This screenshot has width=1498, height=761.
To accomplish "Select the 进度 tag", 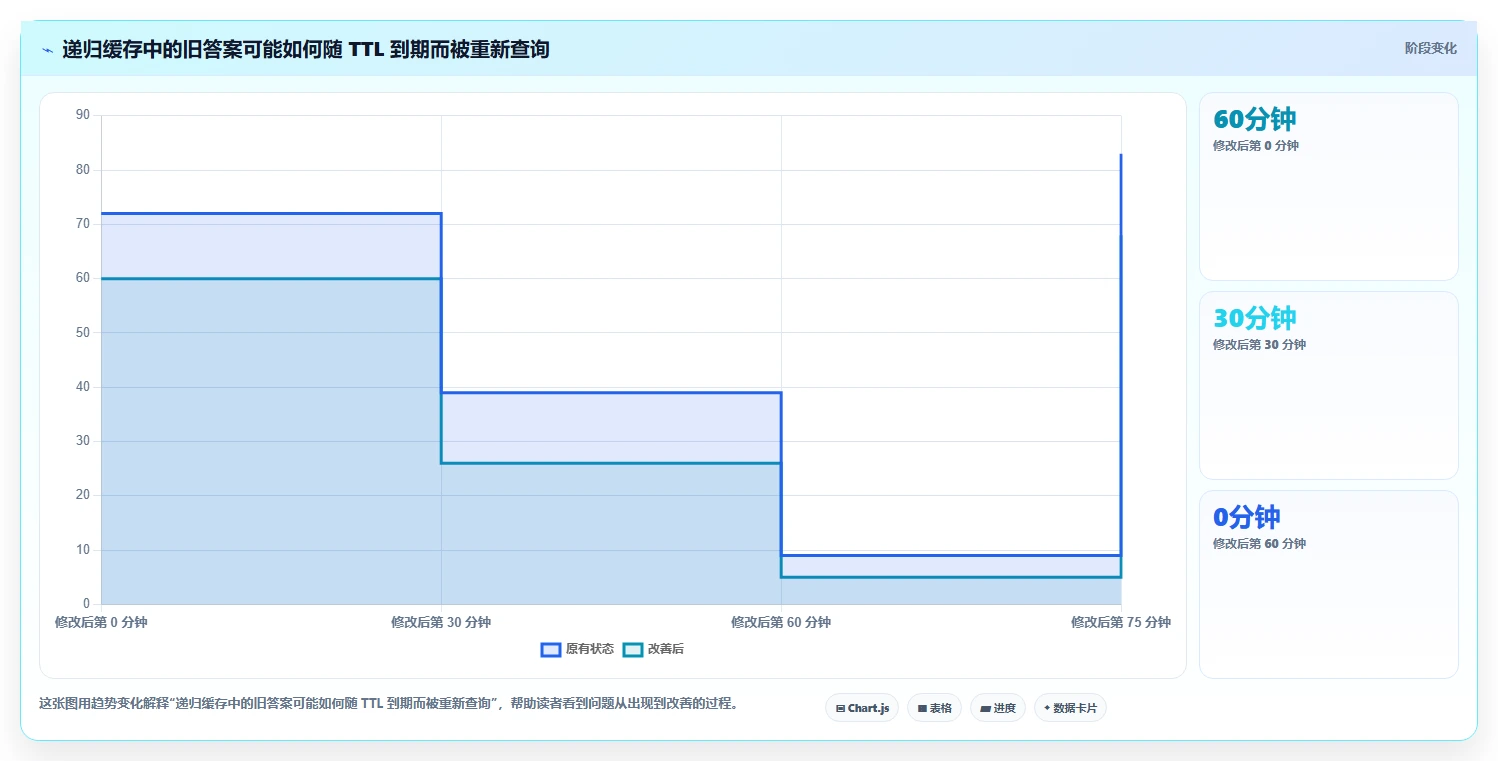I will pos(997,708).
